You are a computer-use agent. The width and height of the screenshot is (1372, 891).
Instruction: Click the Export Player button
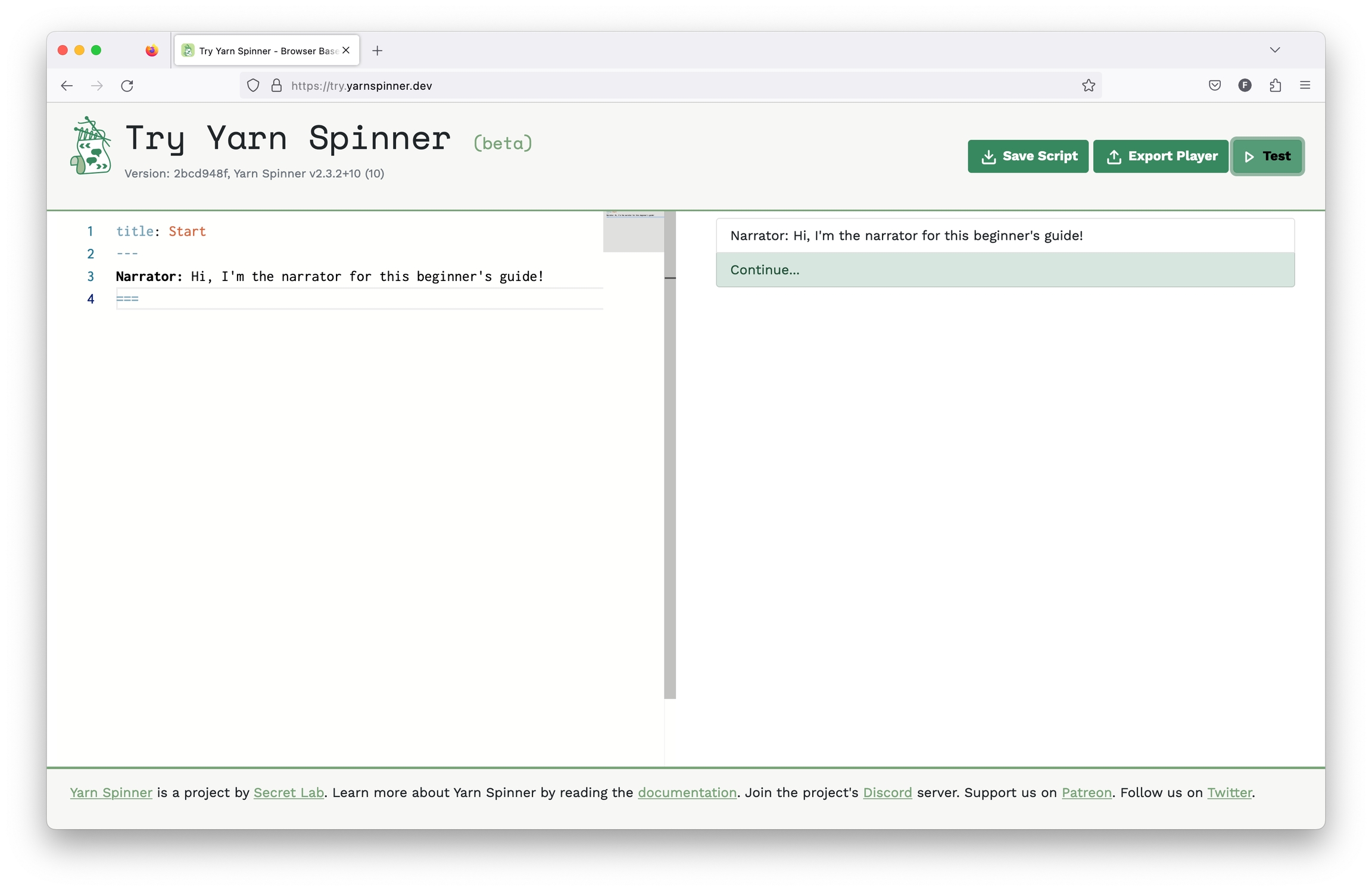(x=1161, y=156)
